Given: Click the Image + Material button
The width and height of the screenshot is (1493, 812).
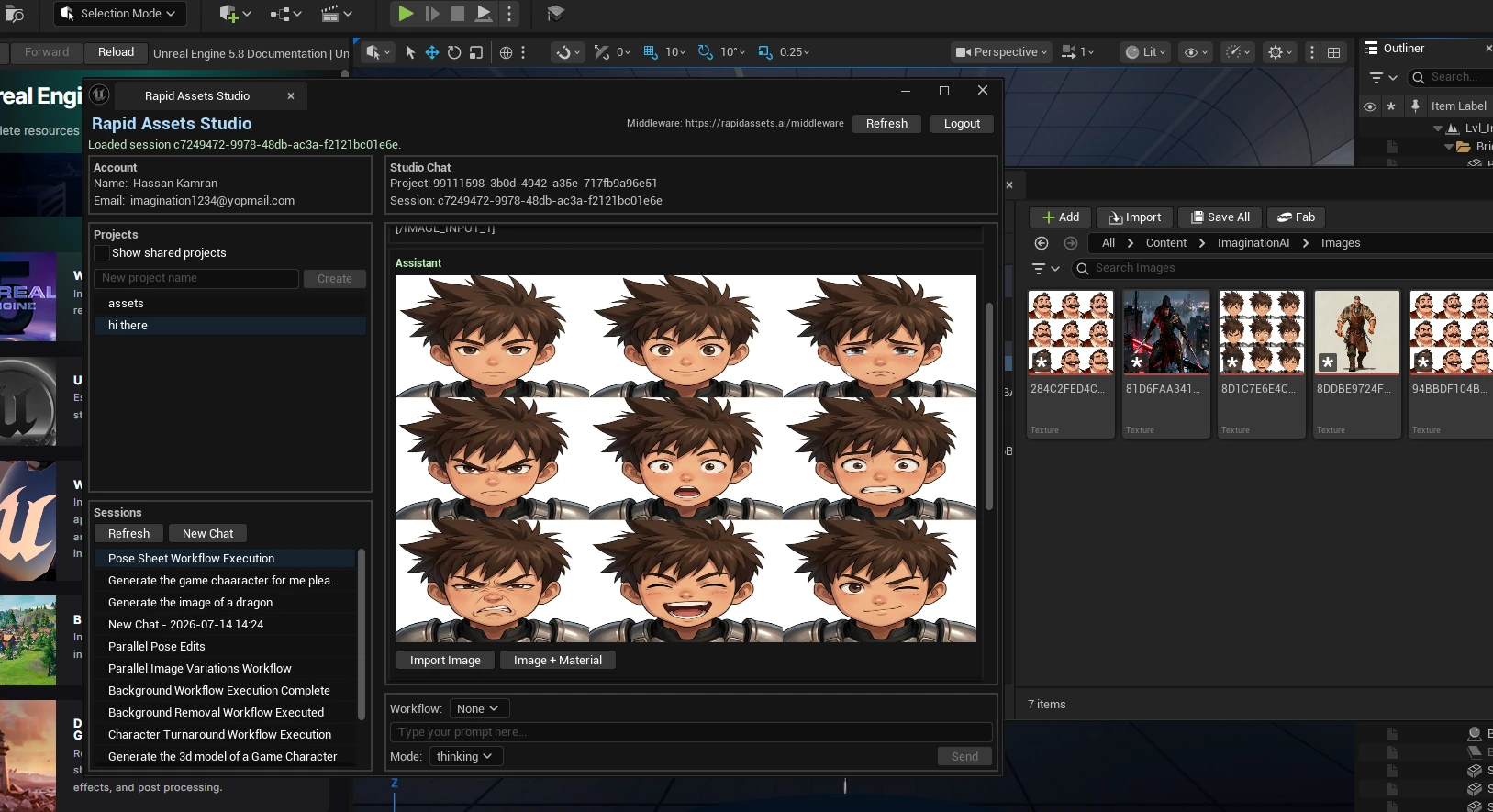Looking at the screenshot, I should pyautogui.click(x=558, y=661).
